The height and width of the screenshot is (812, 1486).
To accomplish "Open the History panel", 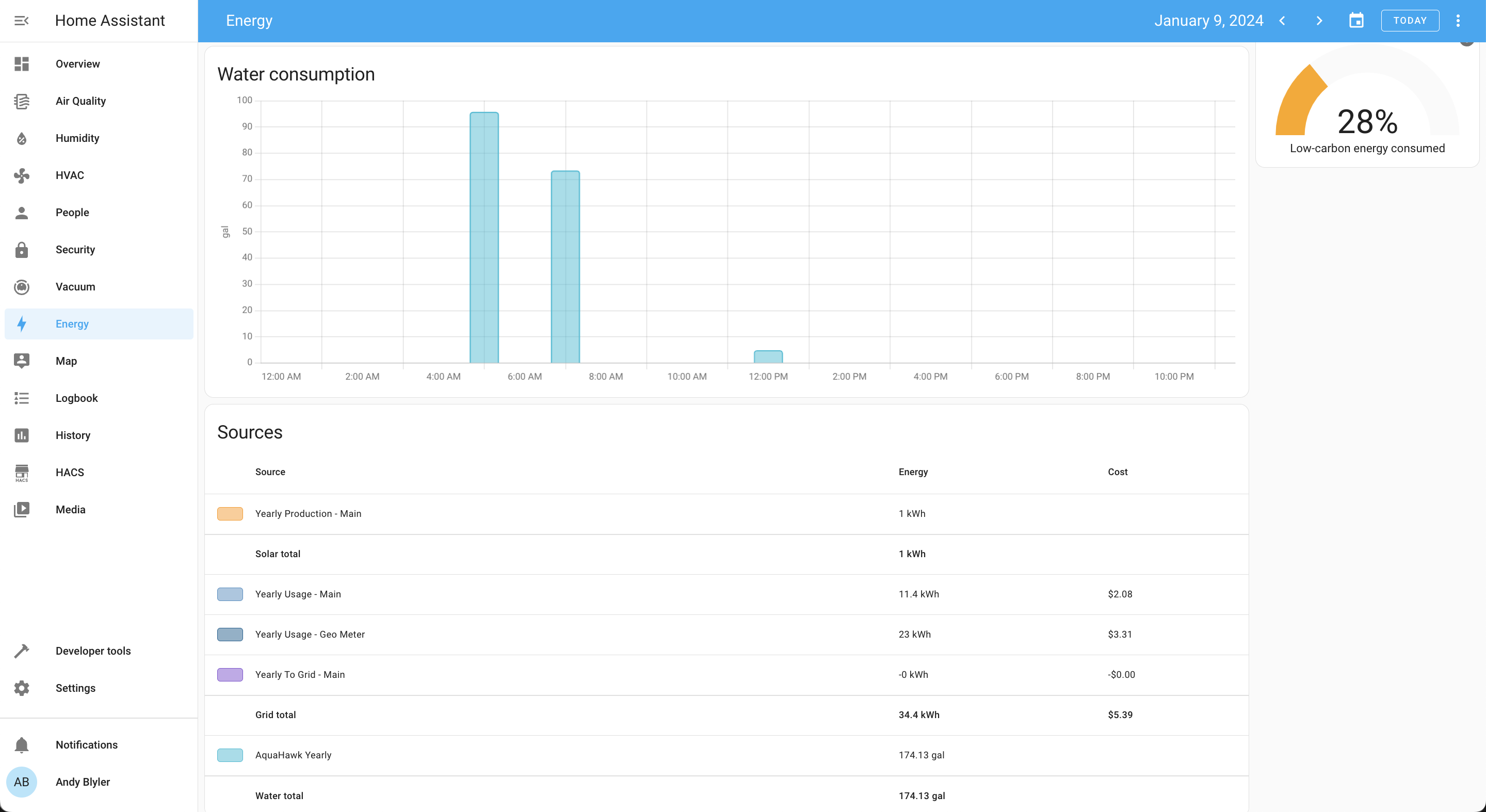I will pos(73,435).
